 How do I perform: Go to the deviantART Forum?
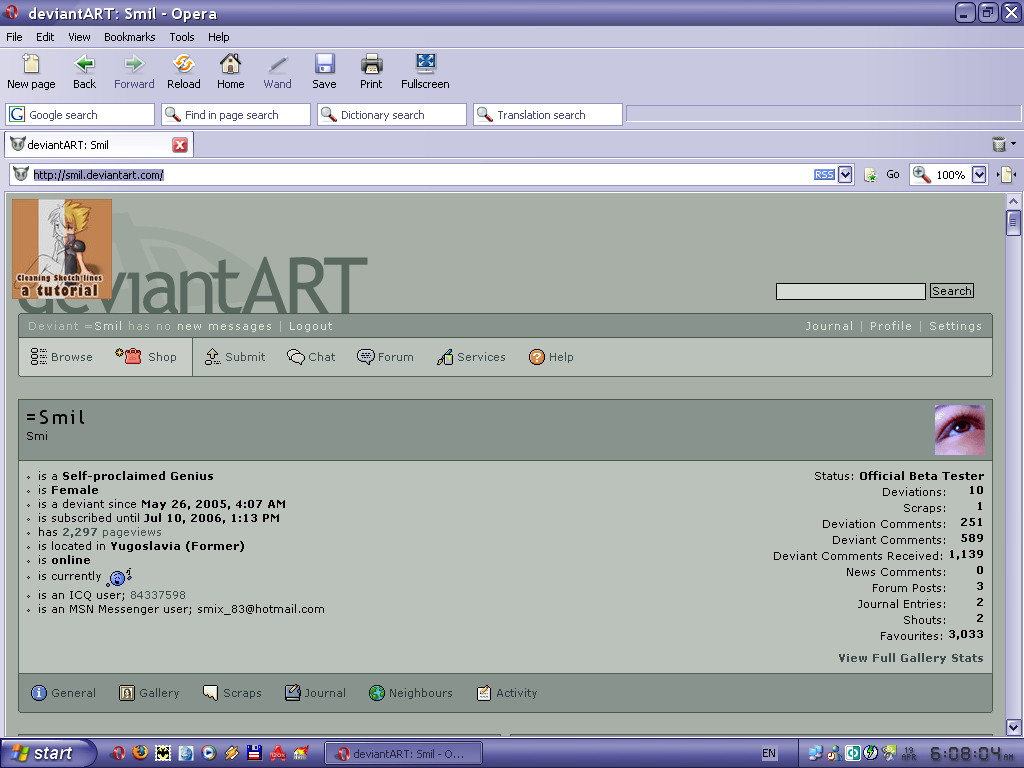385,357
